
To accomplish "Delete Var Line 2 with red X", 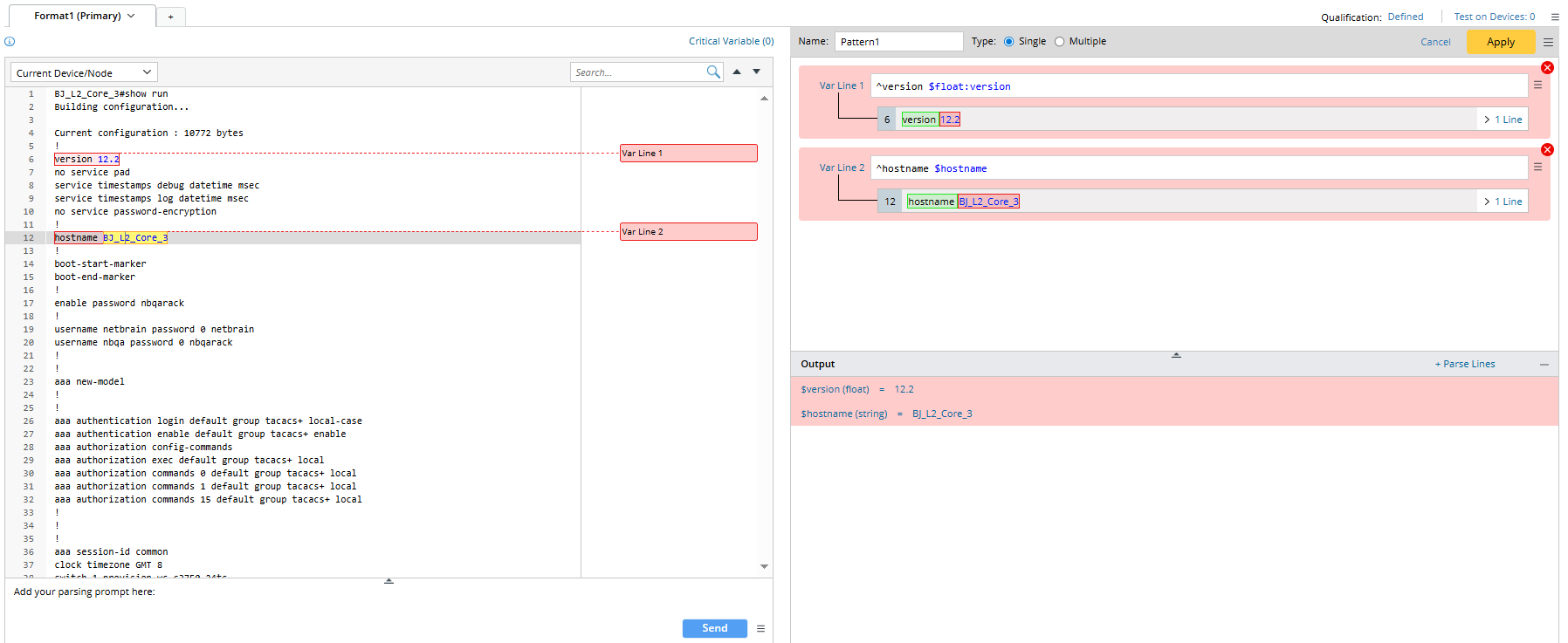I will 1547,150.
